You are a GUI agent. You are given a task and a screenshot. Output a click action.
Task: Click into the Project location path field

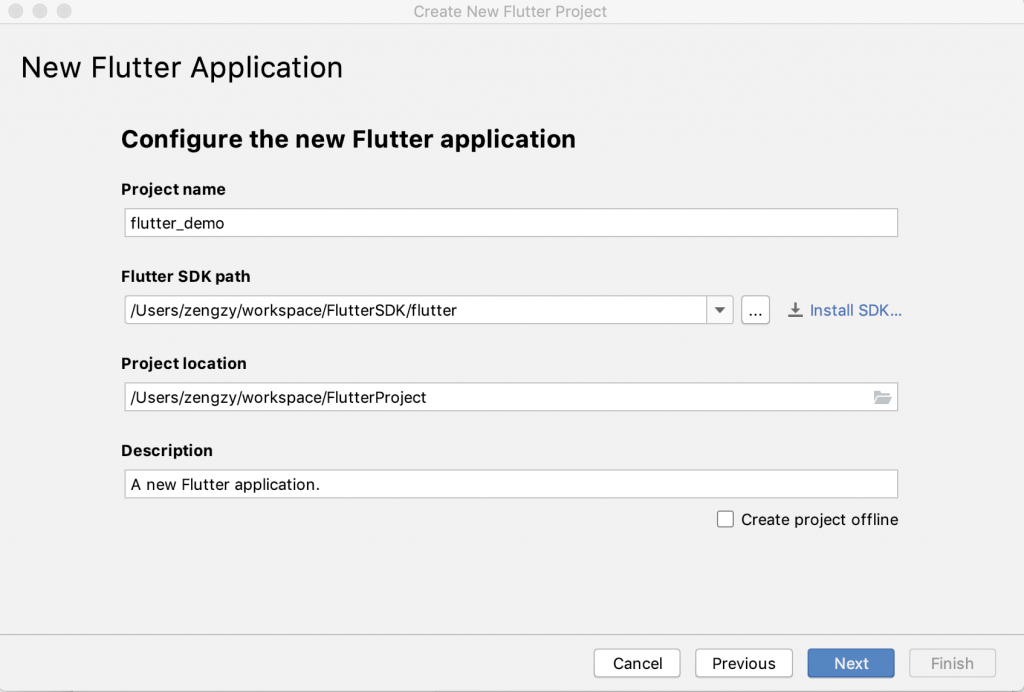coord(495,397)
